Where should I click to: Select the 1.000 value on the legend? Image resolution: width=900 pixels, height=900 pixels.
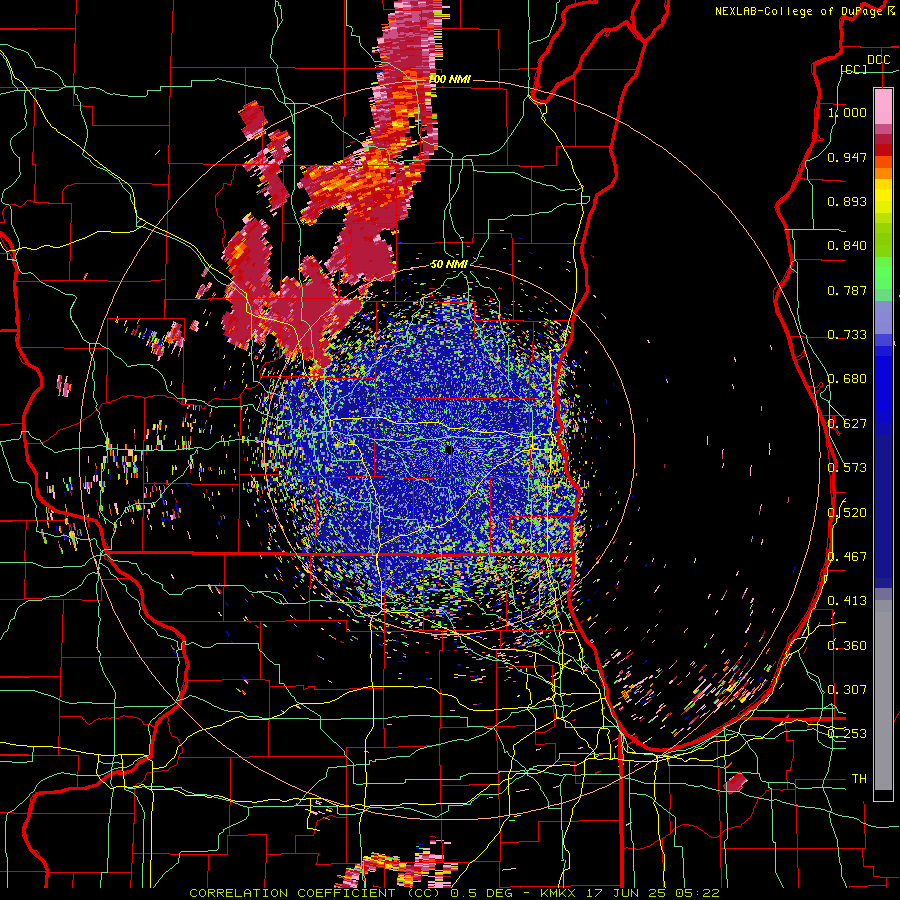coord(847,112)
